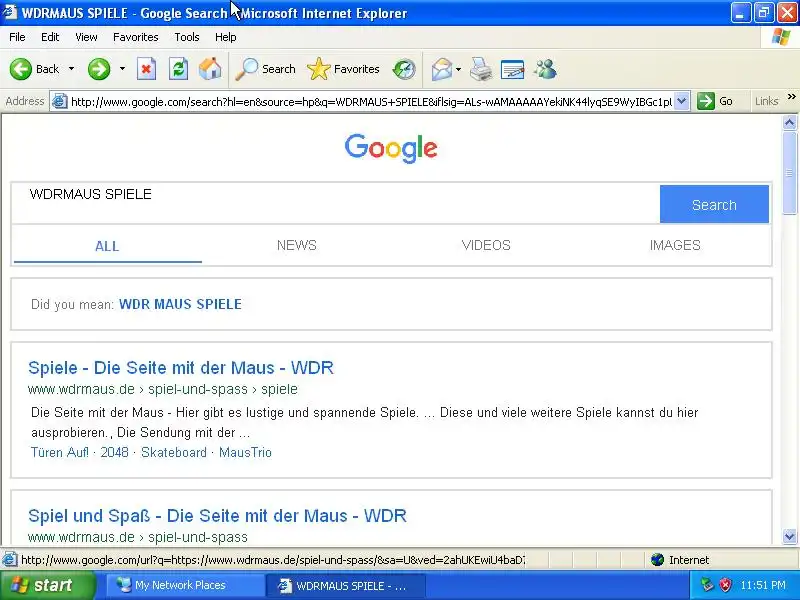800x600 pixels.
Task: Open the Favorites menu in the menu bar
Action: point(136,37)
